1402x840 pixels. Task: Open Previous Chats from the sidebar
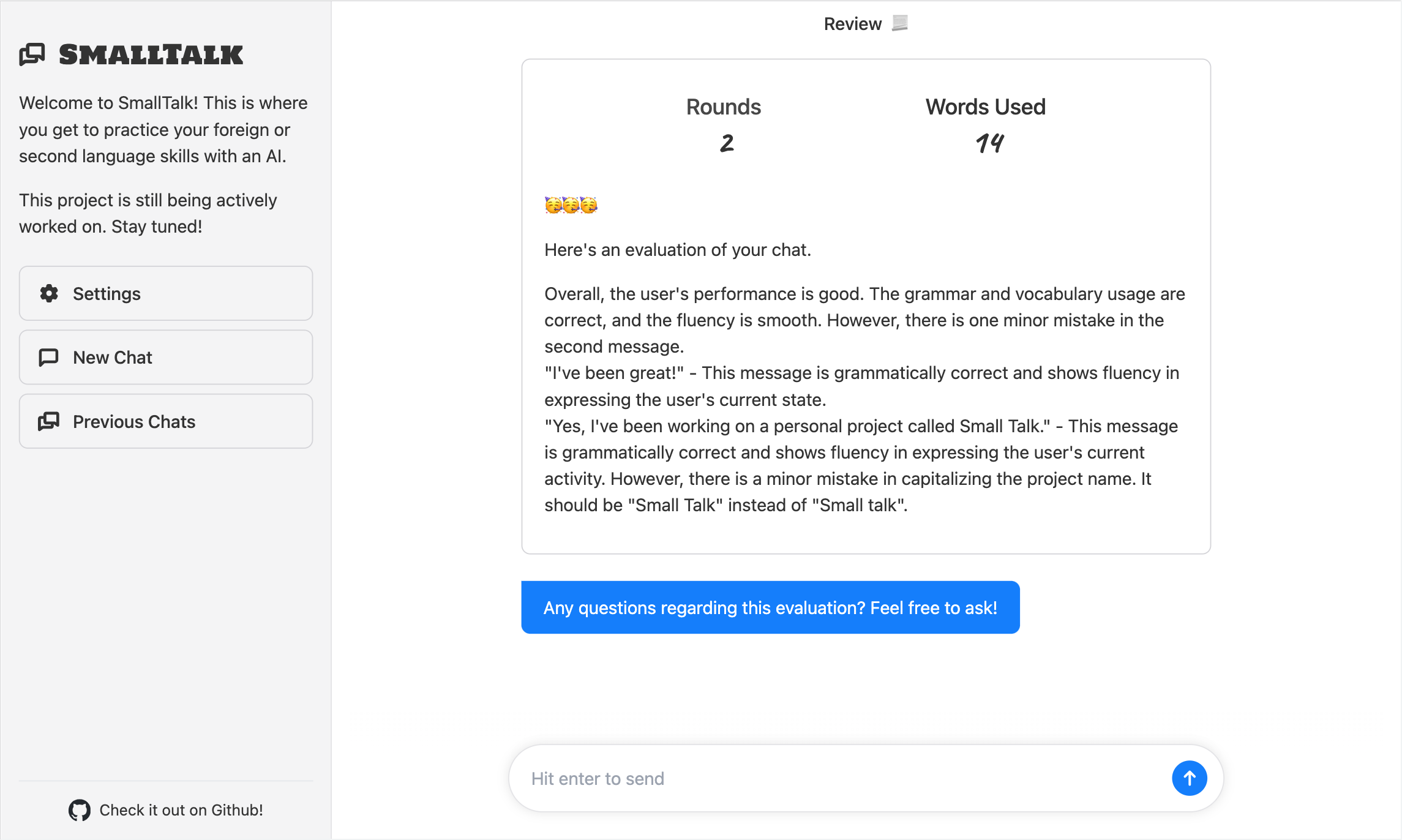tap(166, 421)
